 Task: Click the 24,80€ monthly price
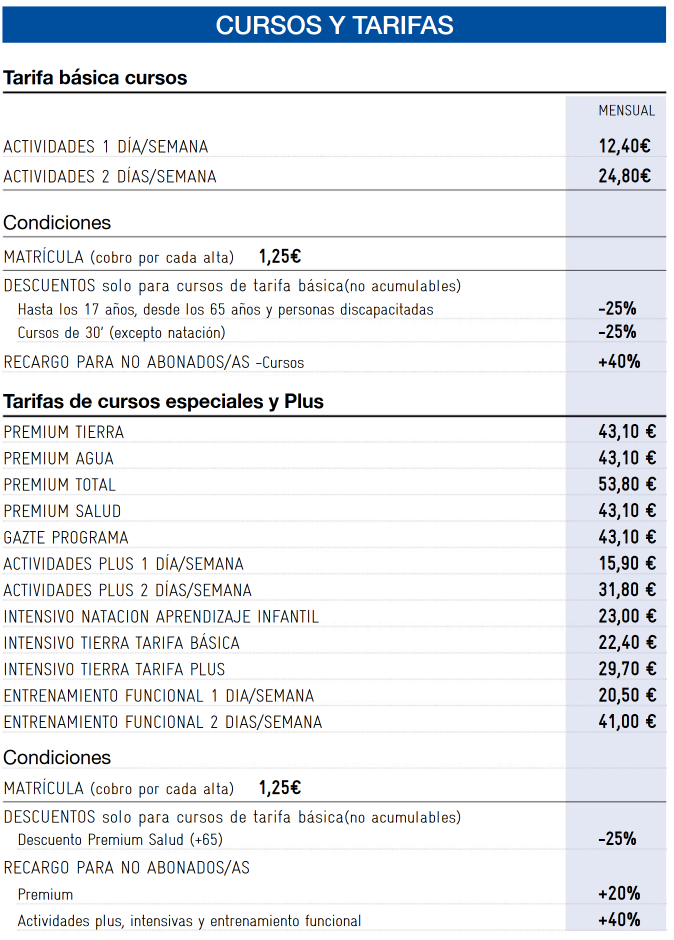624,176
